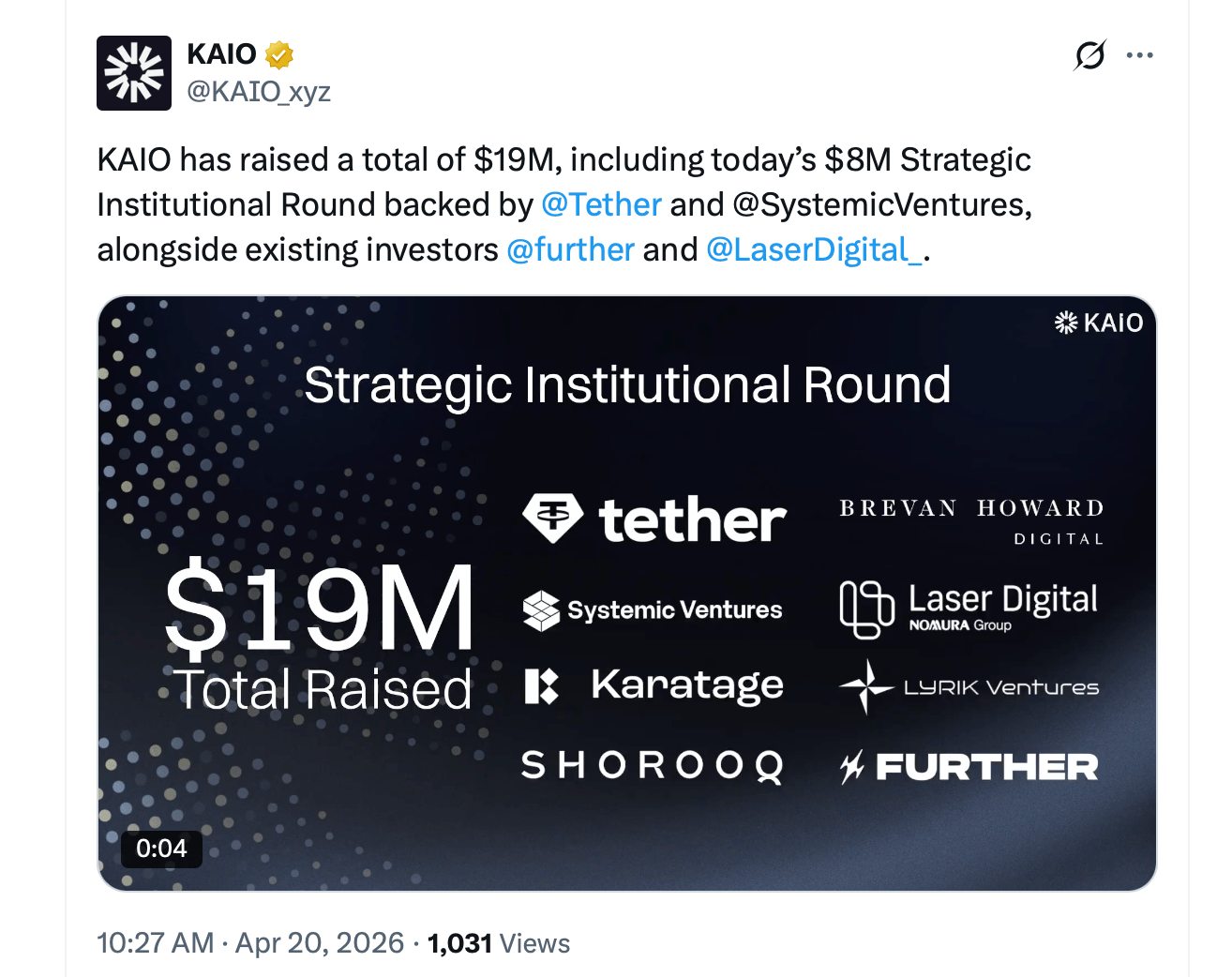The width and height of the screenshot is (1232, 977).
Task: Click the @KAIO_xyz username handle
Action: [x=259, y=91]
